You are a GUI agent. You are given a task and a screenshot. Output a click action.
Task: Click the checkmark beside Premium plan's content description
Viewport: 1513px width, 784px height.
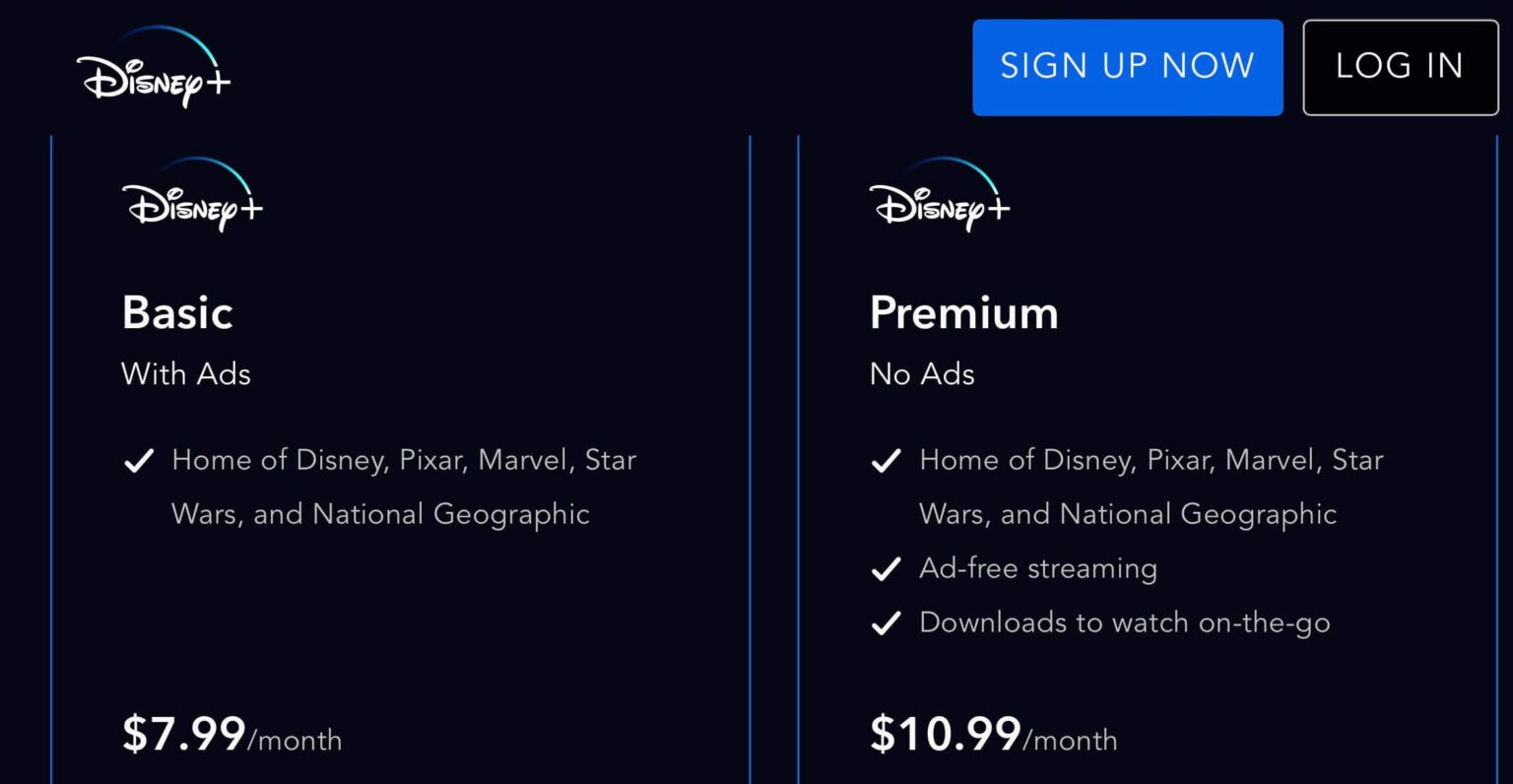coord(888,459)
